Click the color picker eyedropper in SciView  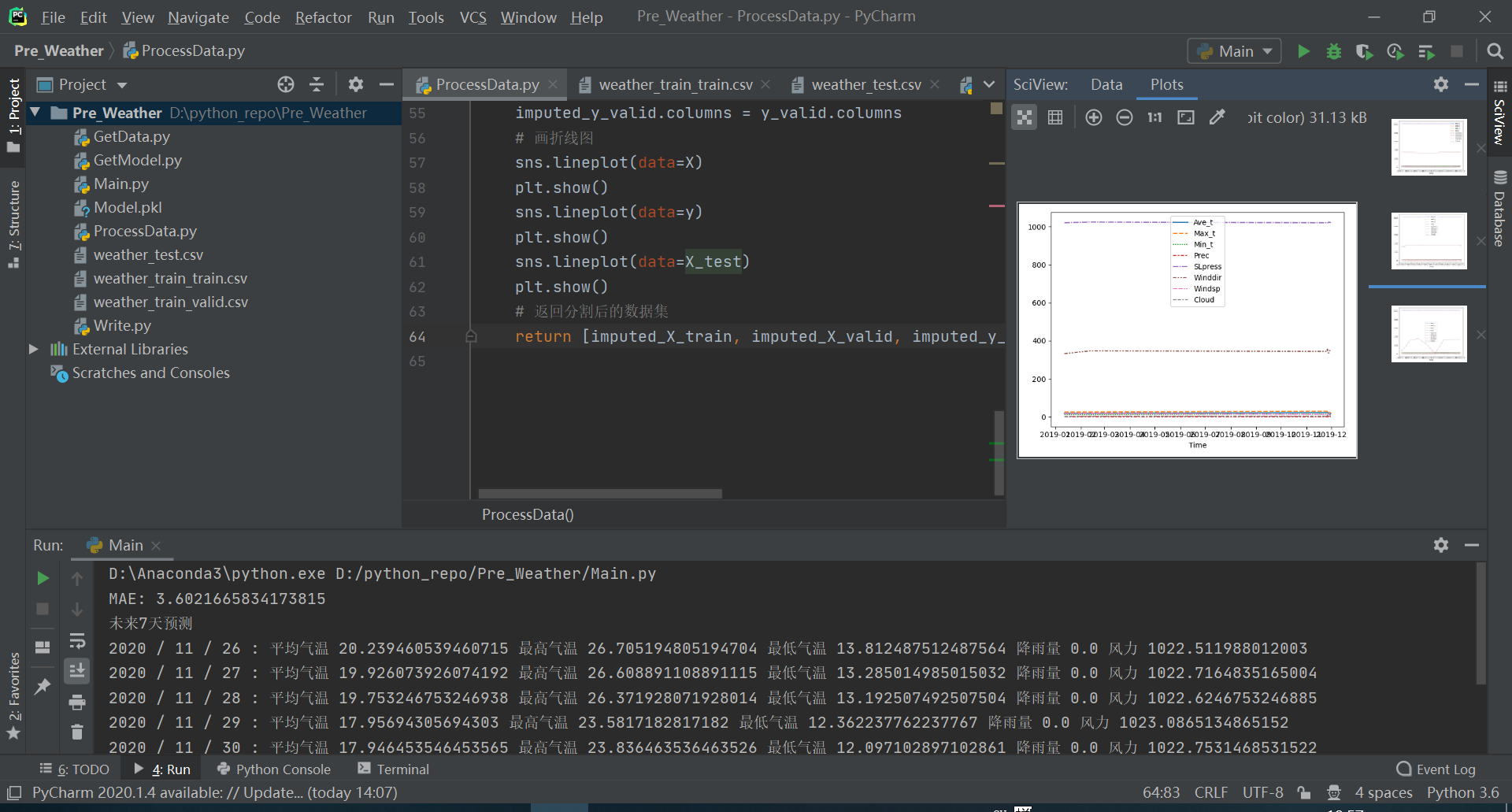click(x=1217, y=117)
